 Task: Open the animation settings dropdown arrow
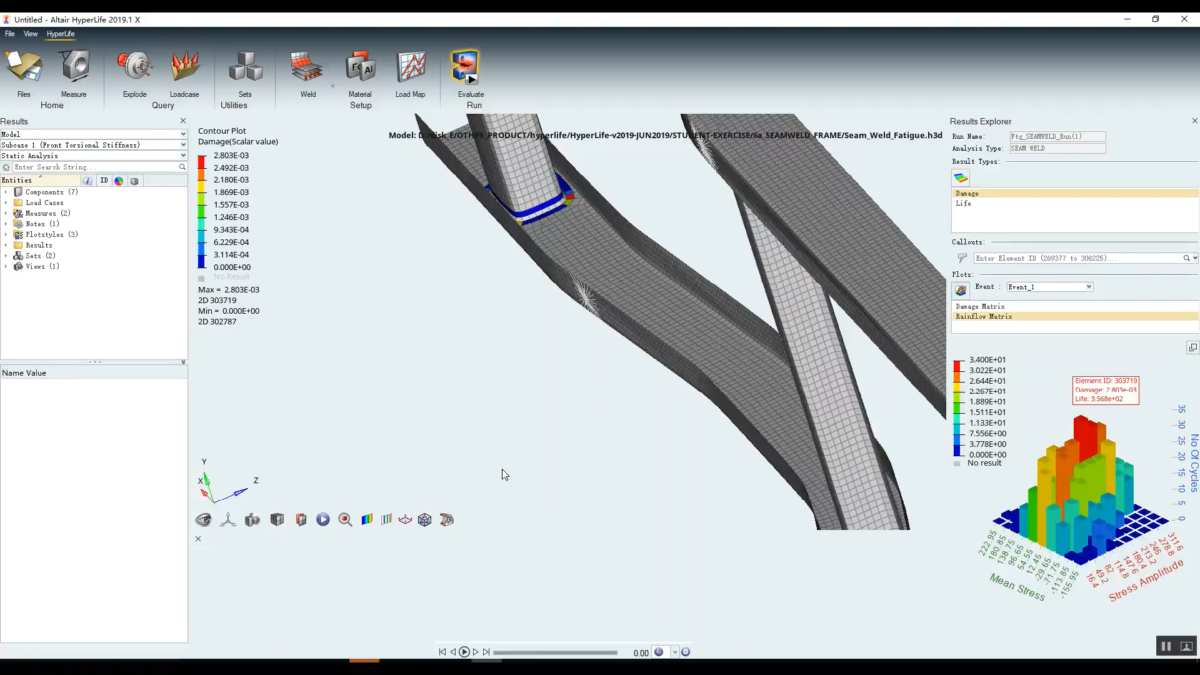click(x=675, y=652)
